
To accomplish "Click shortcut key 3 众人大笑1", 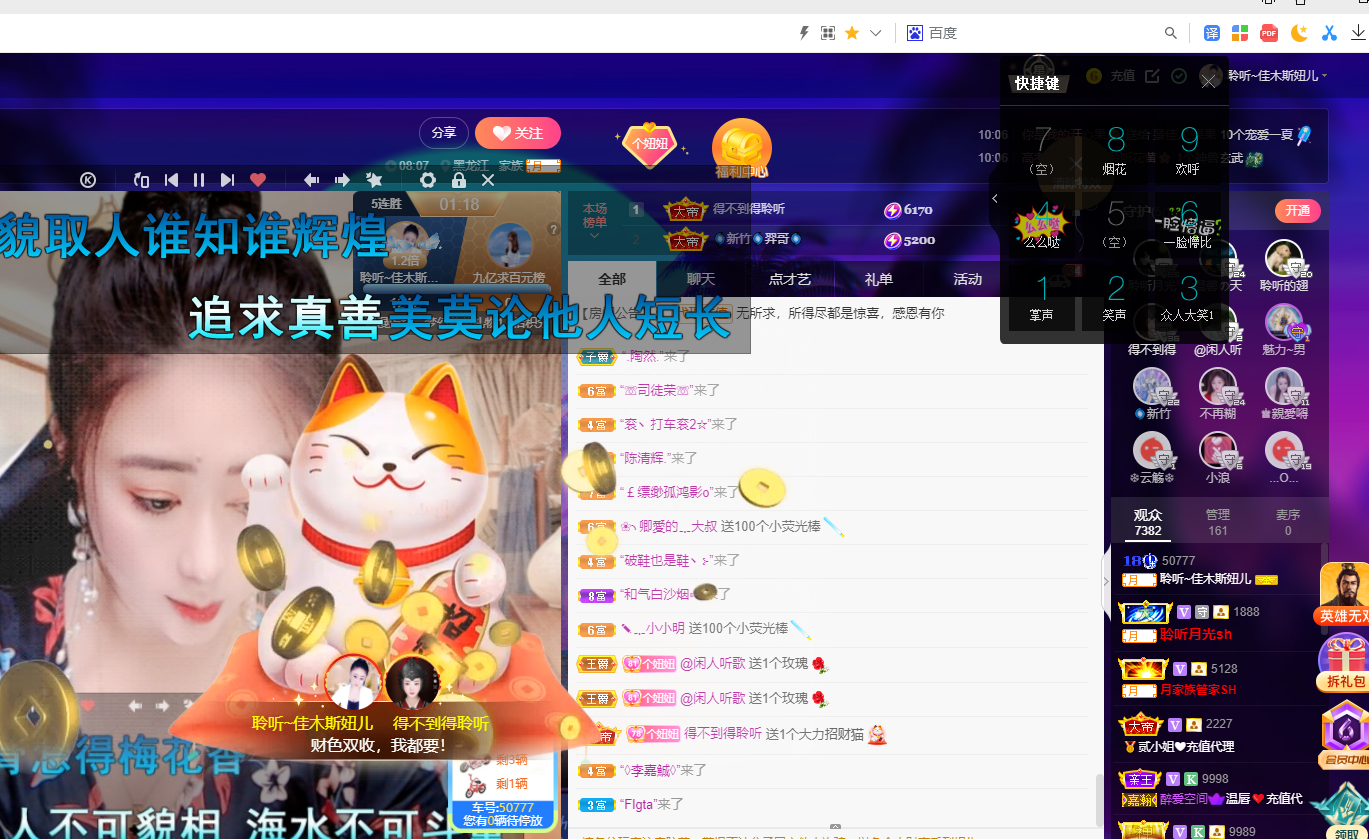I will pyautogui.click(x=1188, y=296).
